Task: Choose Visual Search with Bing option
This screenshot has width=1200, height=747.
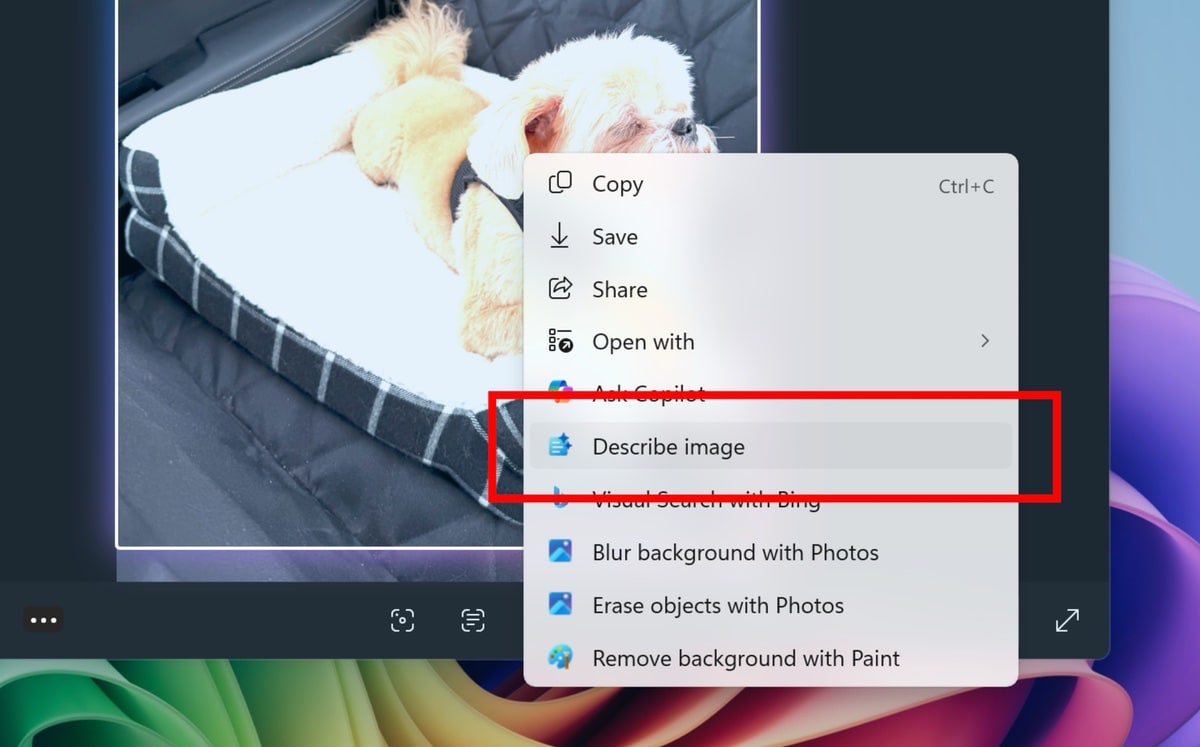Action: point(706,500)
